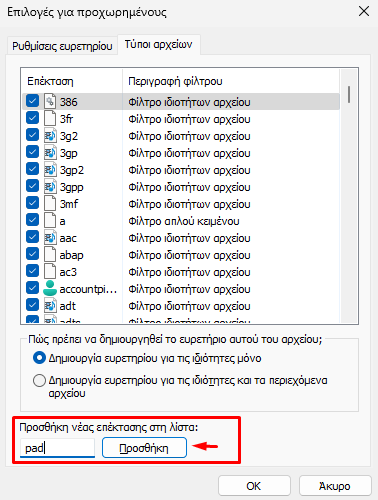Click the ac3 blank file icon
This screenshot has width=378, height=500.
[x=50, y=271]
